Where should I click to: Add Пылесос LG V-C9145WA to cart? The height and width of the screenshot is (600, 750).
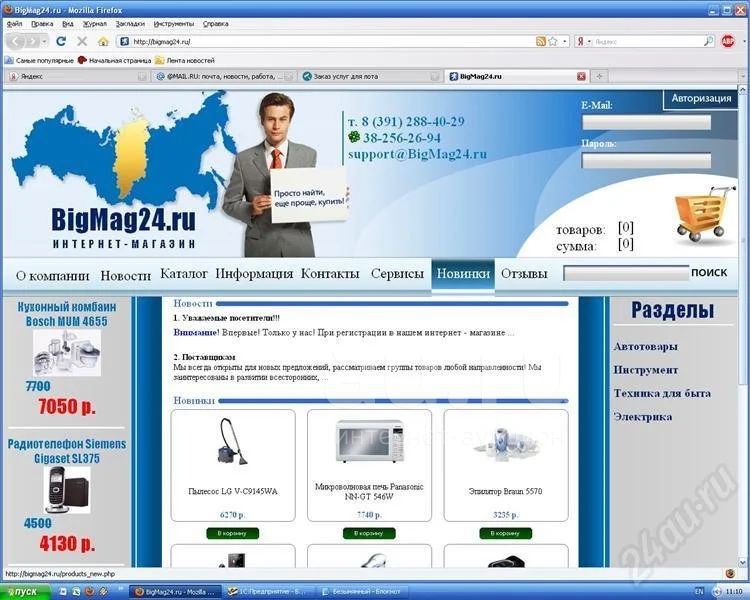pyautogui.click(x=232, y=533)
